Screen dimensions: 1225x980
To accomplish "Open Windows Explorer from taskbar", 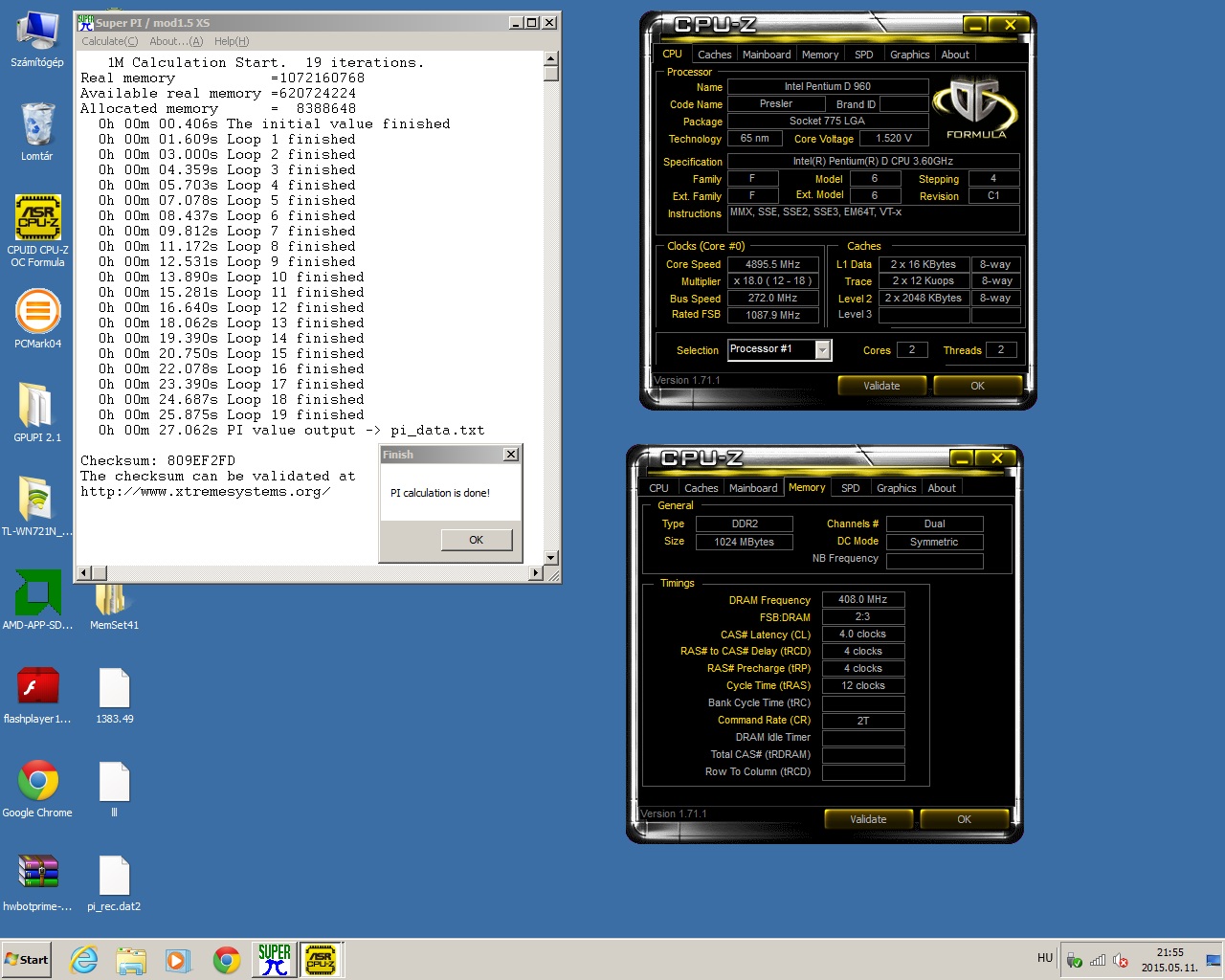I will (x=131, y=960).
